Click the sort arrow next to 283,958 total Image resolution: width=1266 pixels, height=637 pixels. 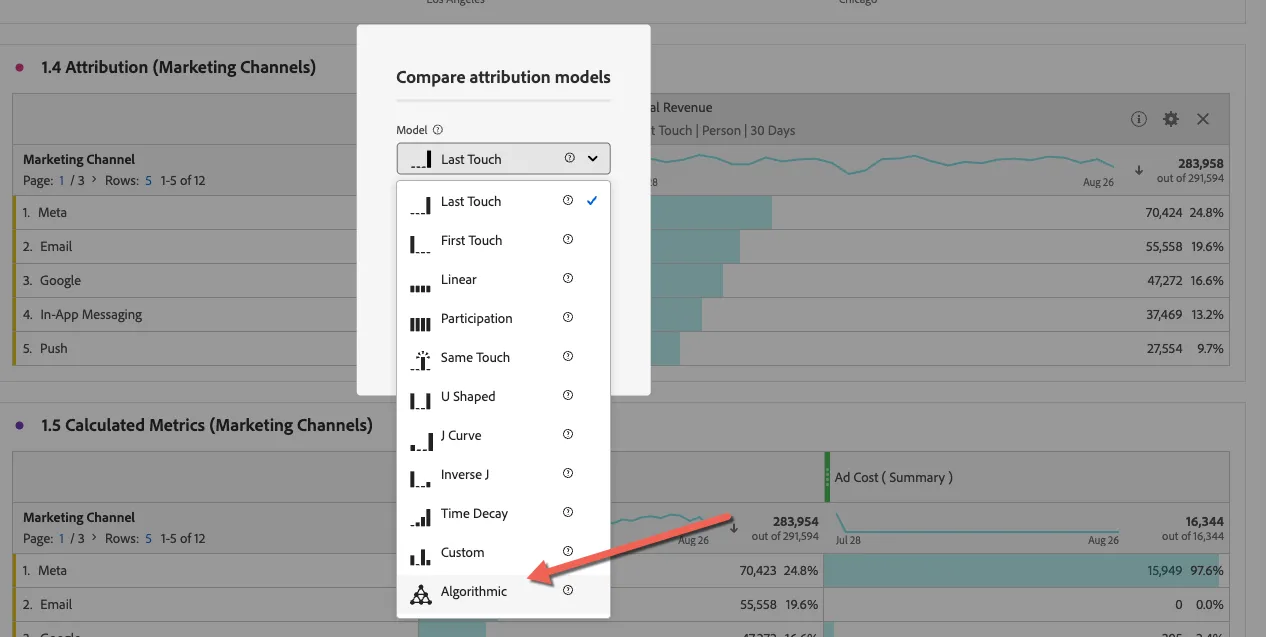coord(1139,170)
